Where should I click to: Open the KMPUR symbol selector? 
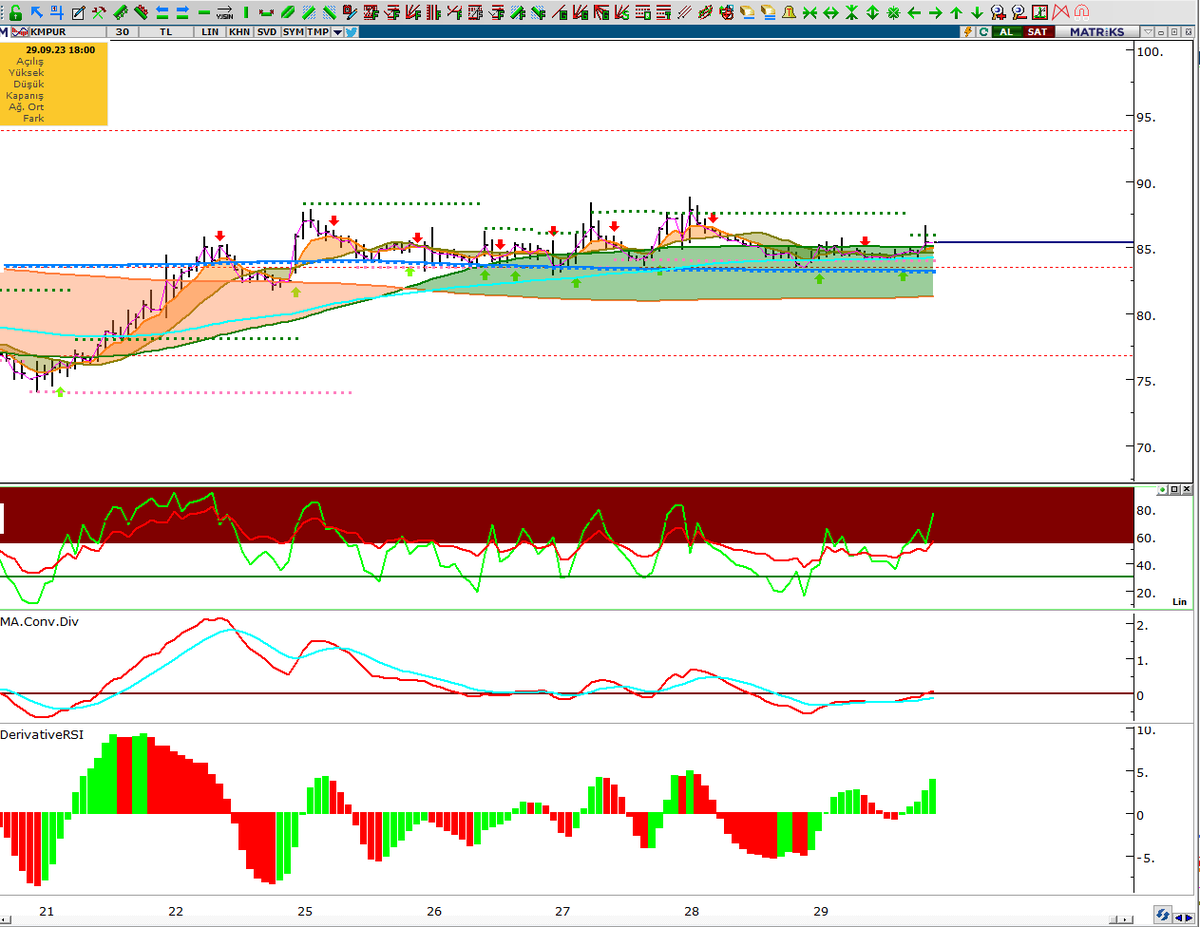click(x=67, y=32)
